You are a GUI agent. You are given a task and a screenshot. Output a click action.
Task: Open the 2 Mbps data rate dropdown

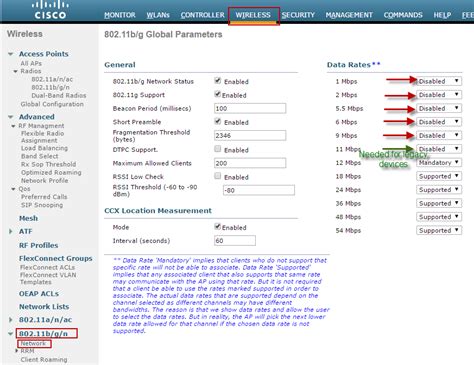439,95
